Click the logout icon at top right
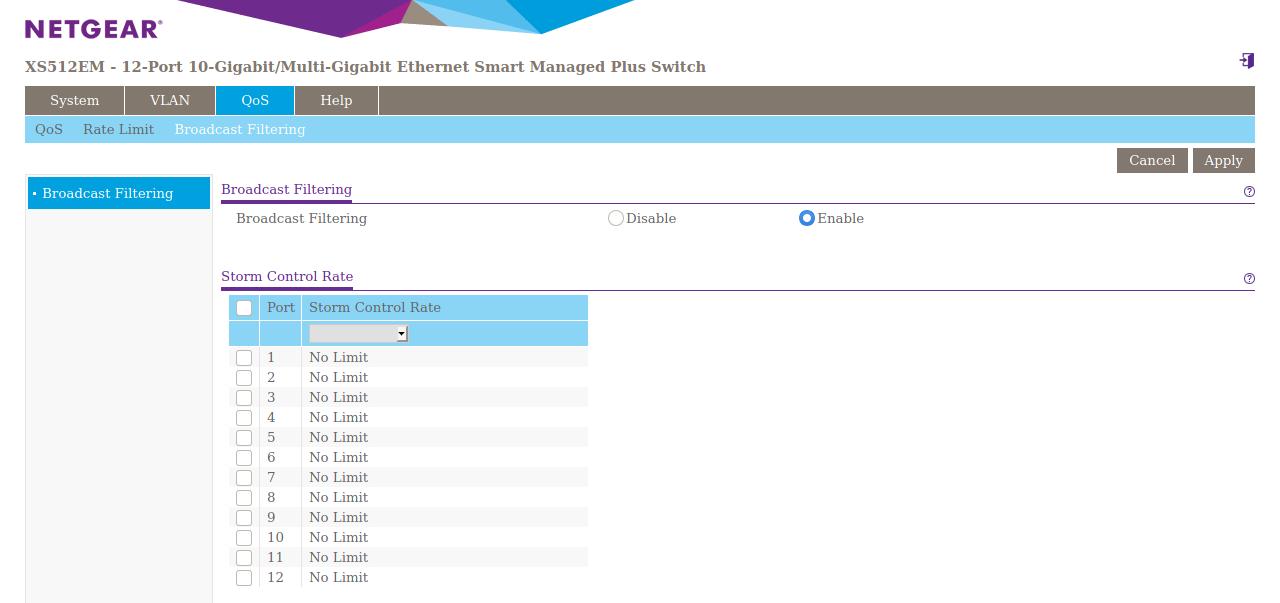Screen dimensions: 1280x603 click(x=1246, y=61)
